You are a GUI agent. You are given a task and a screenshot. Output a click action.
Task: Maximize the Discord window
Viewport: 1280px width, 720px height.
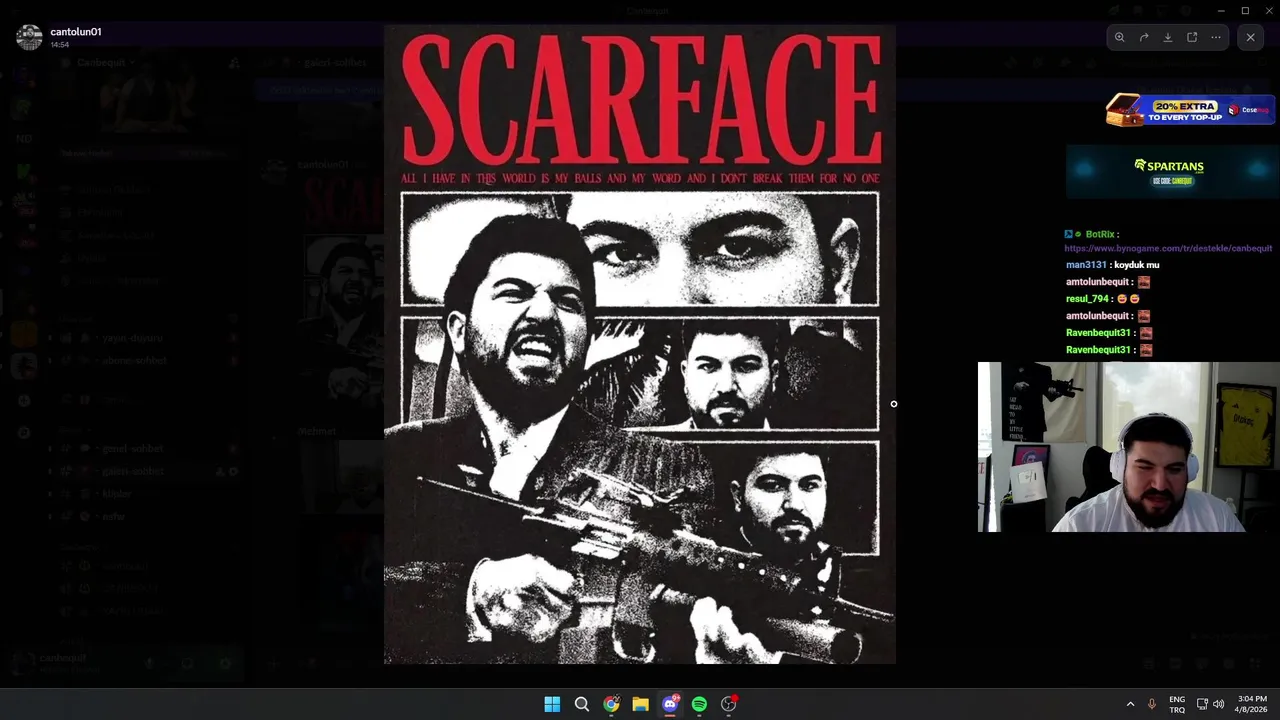click(x=1245, y=10)
